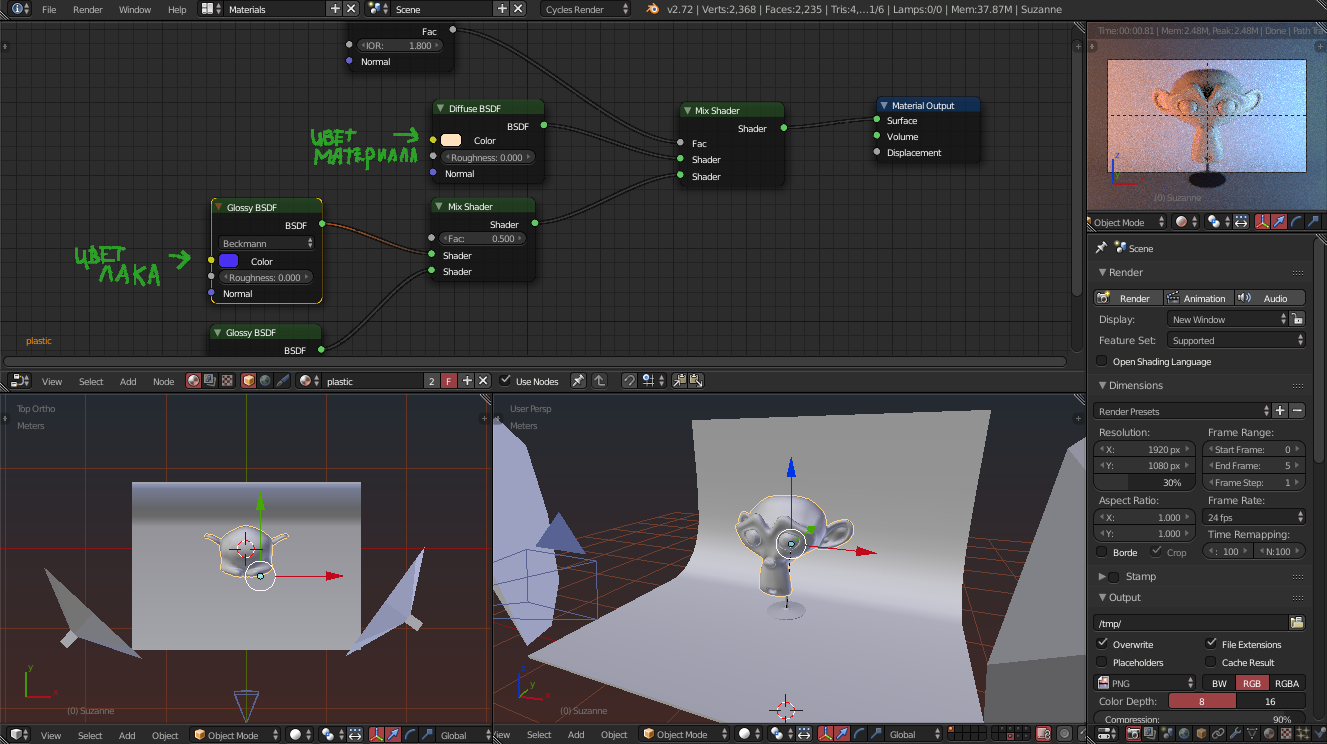Viewport: 1327px width, 744px height.
Task: Click the Diffuse BSDF color swatch
Action: 451,140
